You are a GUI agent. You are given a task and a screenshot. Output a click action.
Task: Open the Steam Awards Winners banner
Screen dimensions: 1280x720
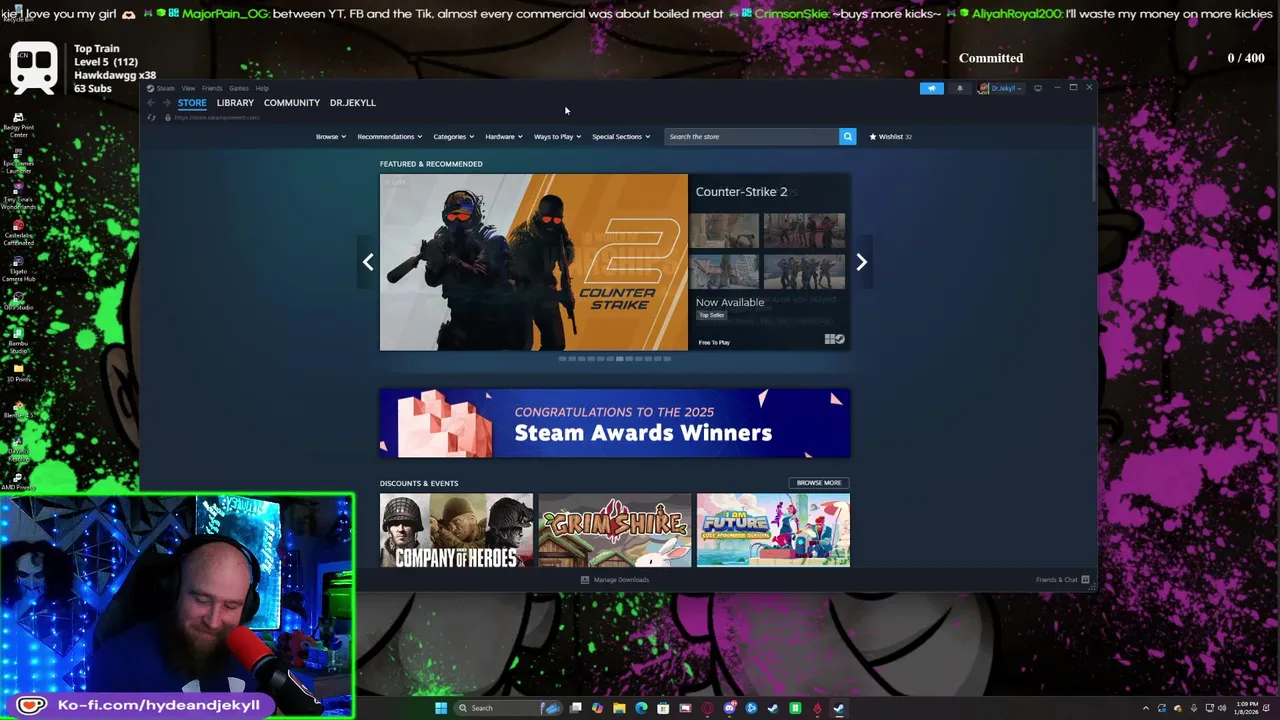click(x=615, y=423)
